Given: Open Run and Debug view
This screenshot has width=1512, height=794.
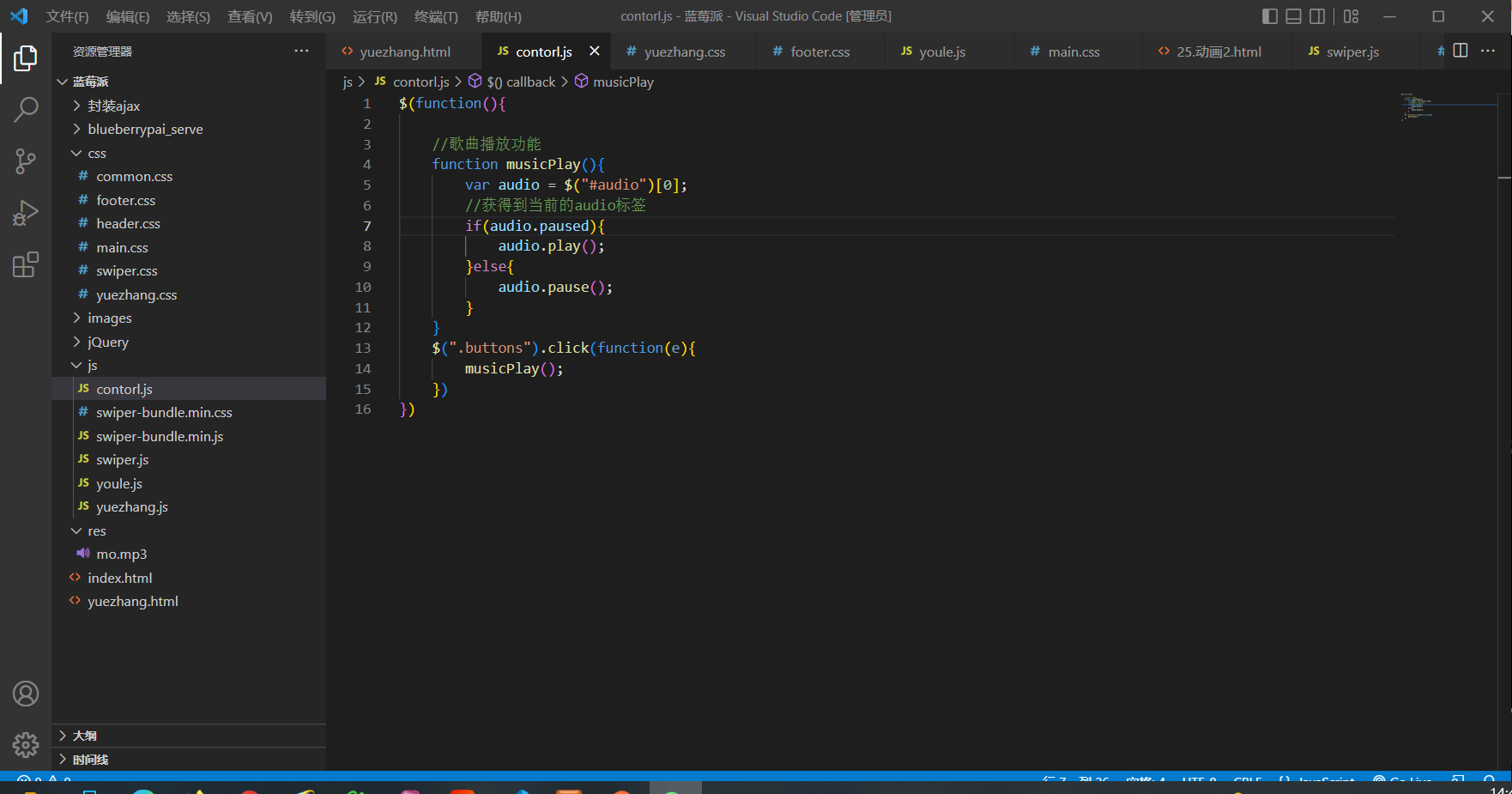Looking at the screenshot, I should pyautogui.click(x=26, y=213).
